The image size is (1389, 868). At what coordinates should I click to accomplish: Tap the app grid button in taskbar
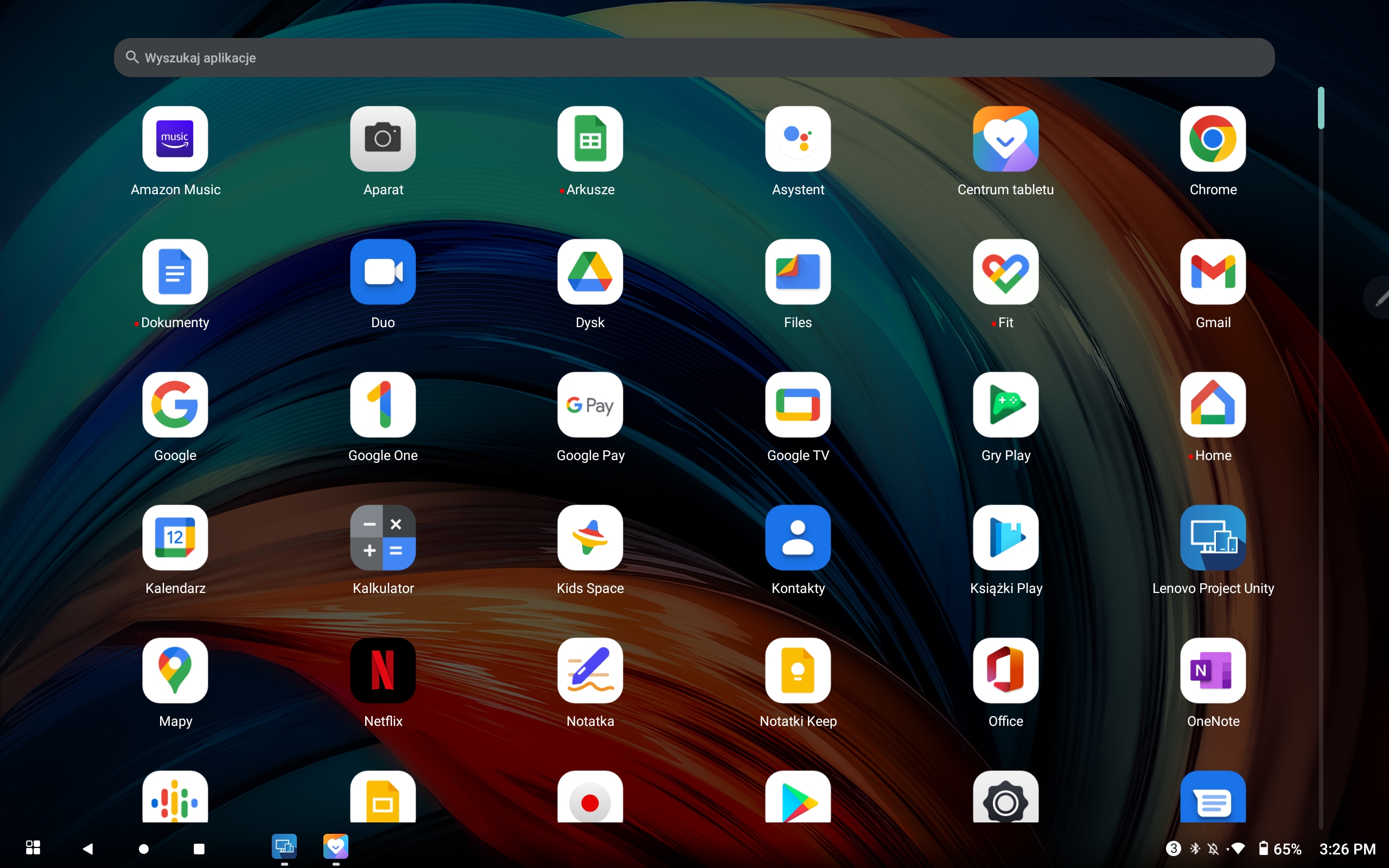tap(33, 847)
